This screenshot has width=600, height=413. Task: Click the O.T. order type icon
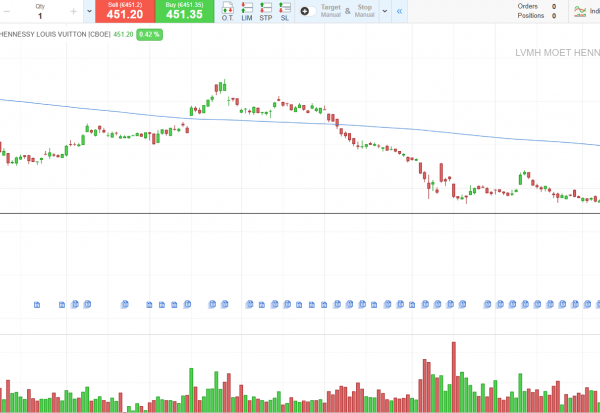(227, 12)
